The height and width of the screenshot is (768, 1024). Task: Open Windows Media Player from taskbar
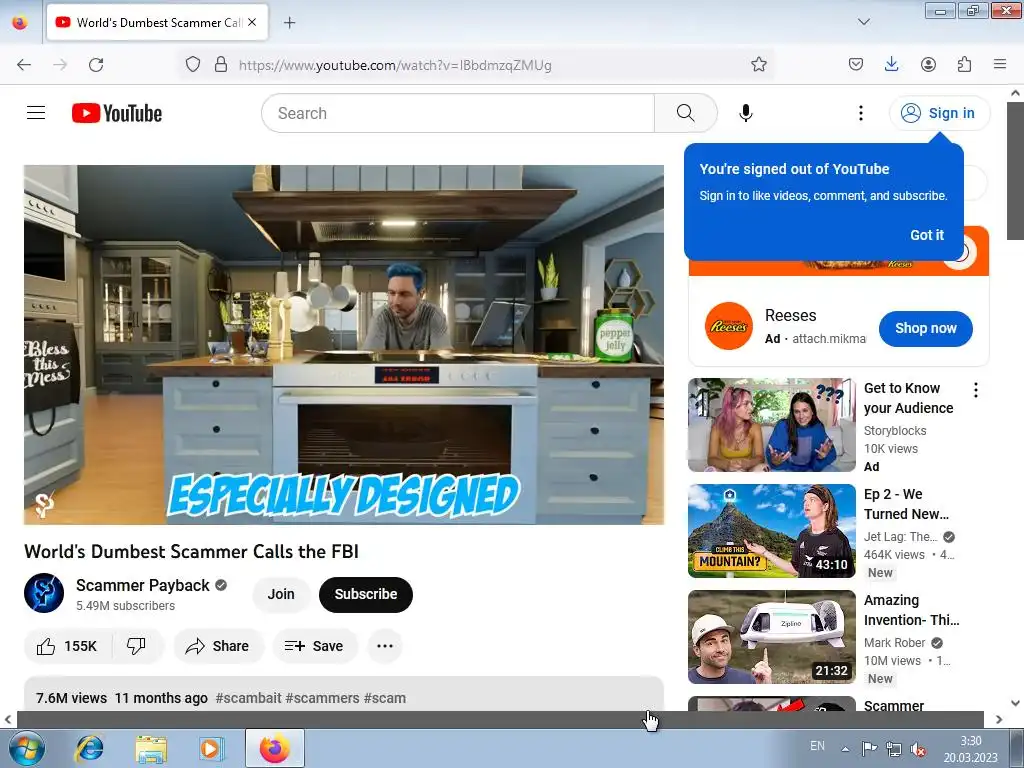click(212, 748)
